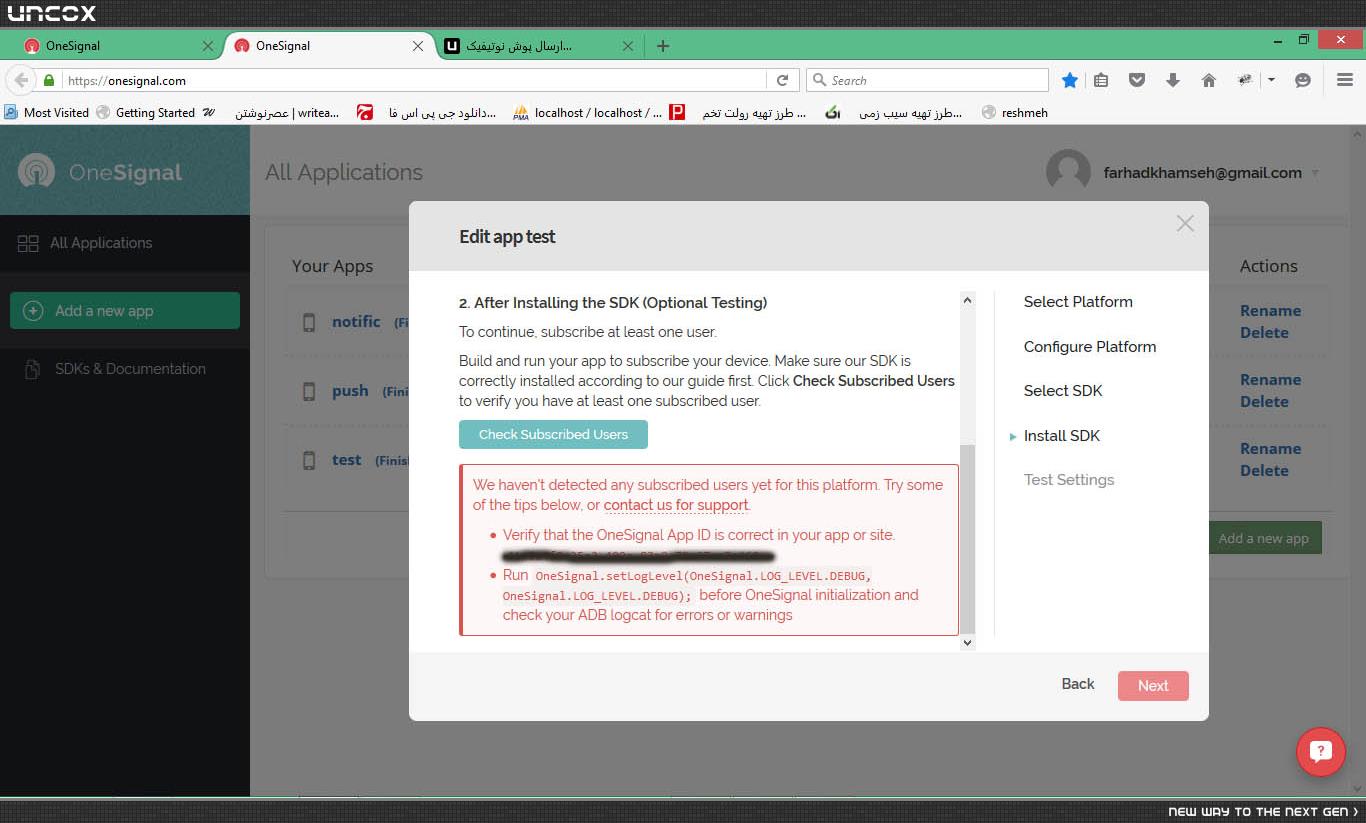1366x823 pixels.
Task: Click the dialog scrollbar down arrow
Action: point(967,643)
